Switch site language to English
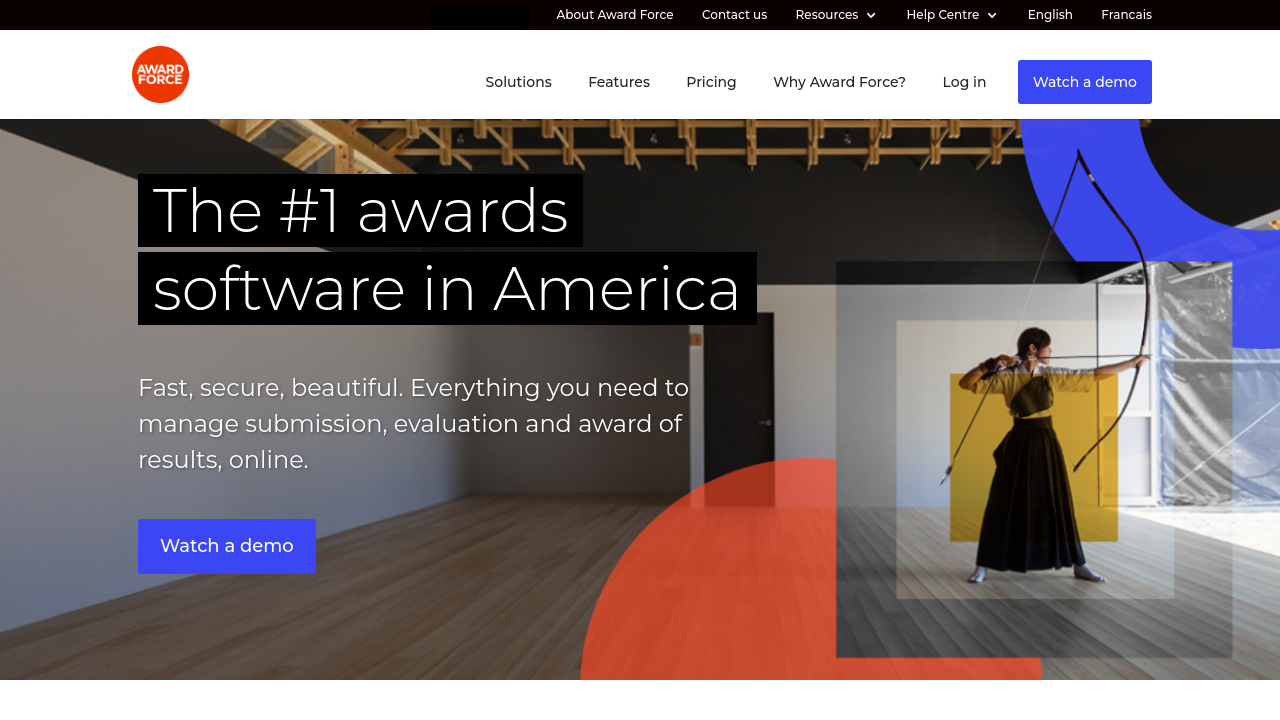 [x=1050, y=15]
